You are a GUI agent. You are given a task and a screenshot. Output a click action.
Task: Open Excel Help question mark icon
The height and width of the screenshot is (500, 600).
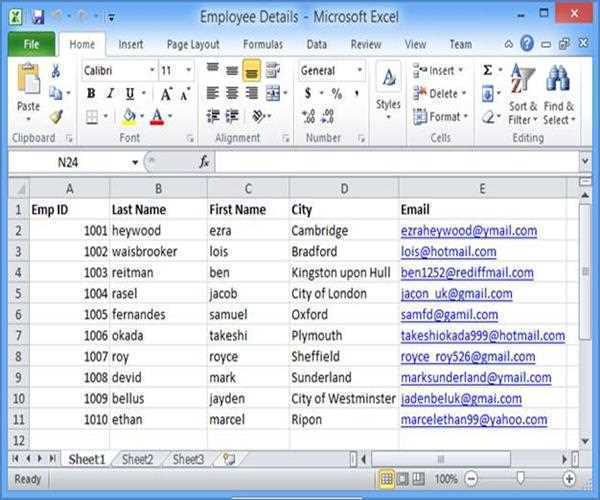click(527, 44)
